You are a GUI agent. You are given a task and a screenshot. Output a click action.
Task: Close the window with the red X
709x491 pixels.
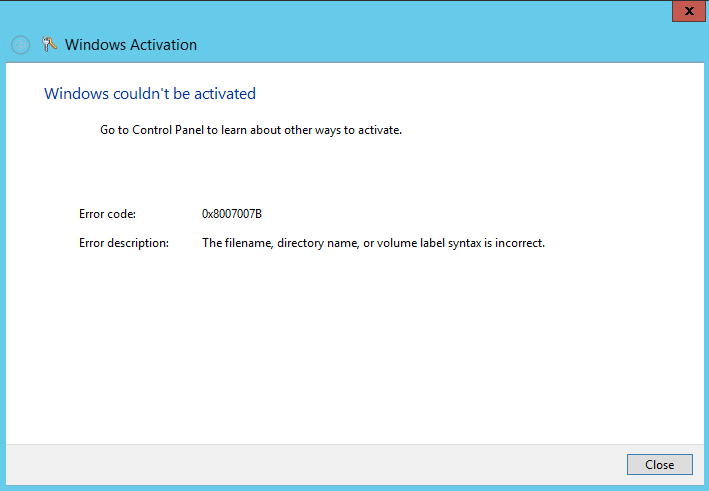(x=686, y=11)
